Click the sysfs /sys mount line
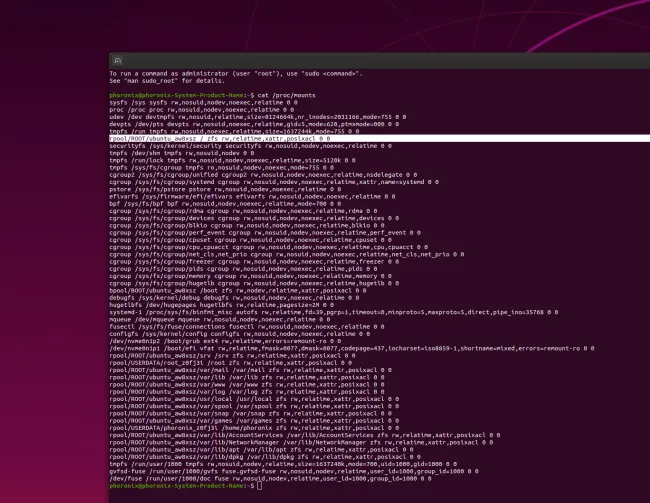Screen dimensions: 650x503 (x=204, y=102)
